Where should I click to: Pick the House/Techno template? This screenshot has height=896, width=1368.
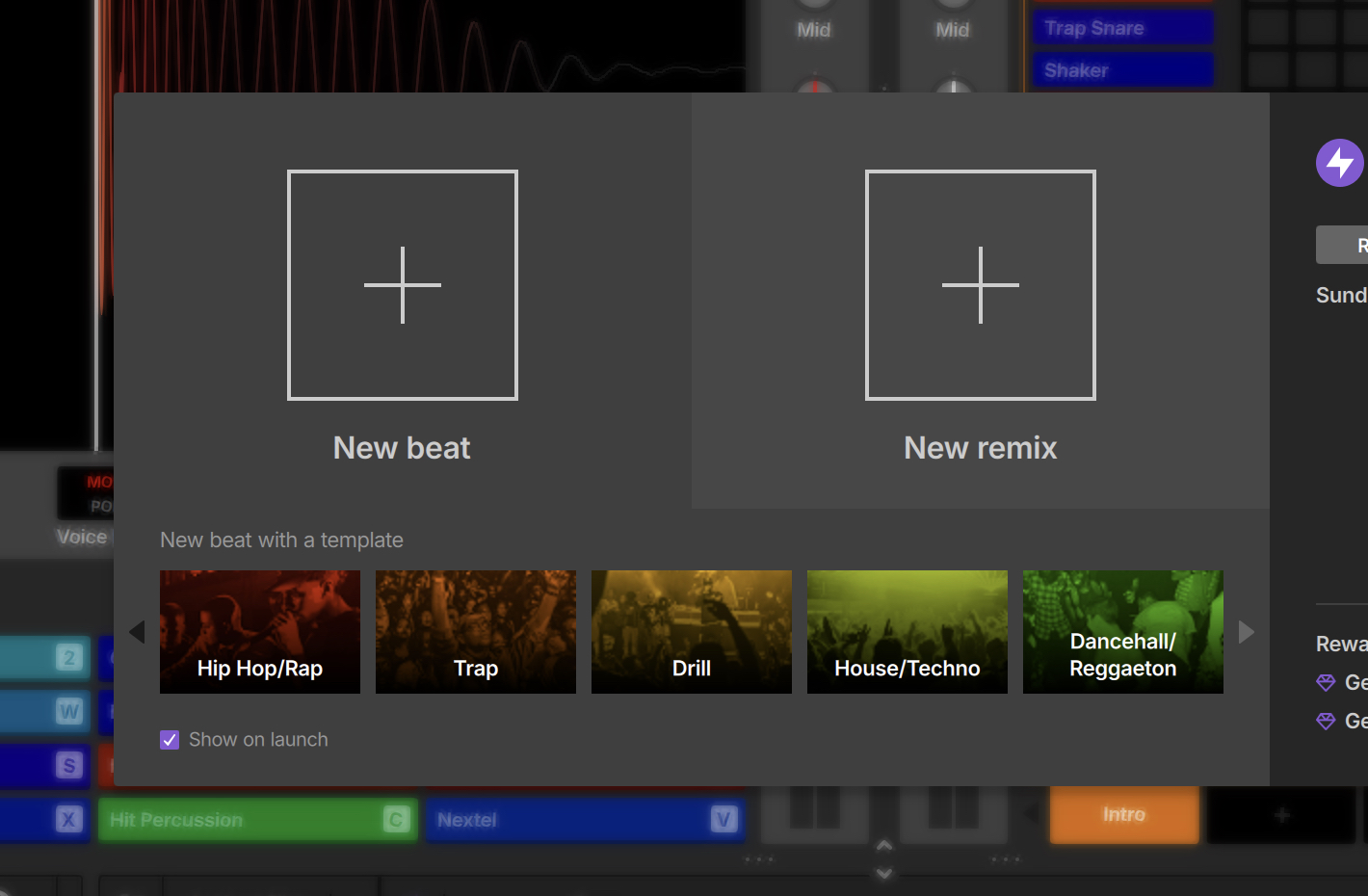(908, 631)
